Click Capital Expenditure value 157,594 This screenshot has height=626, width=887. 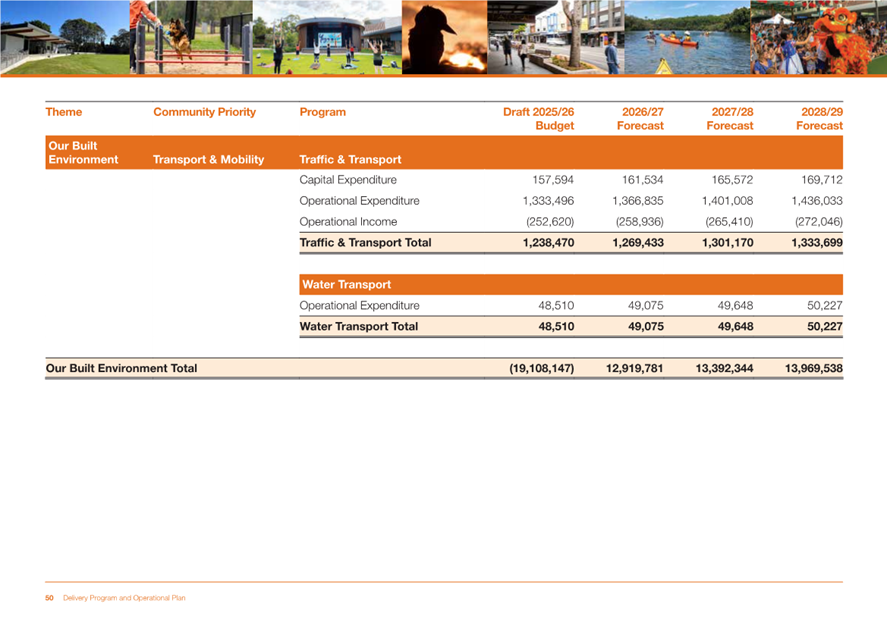click(x=553, y=180)
